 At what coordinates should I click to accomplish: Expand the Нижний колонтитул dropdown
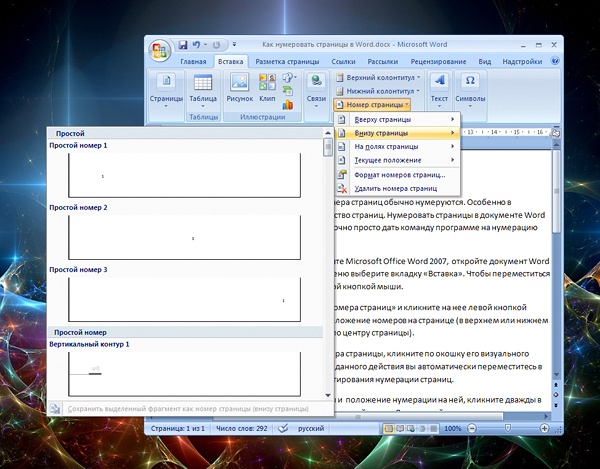[x=379, y=90]
